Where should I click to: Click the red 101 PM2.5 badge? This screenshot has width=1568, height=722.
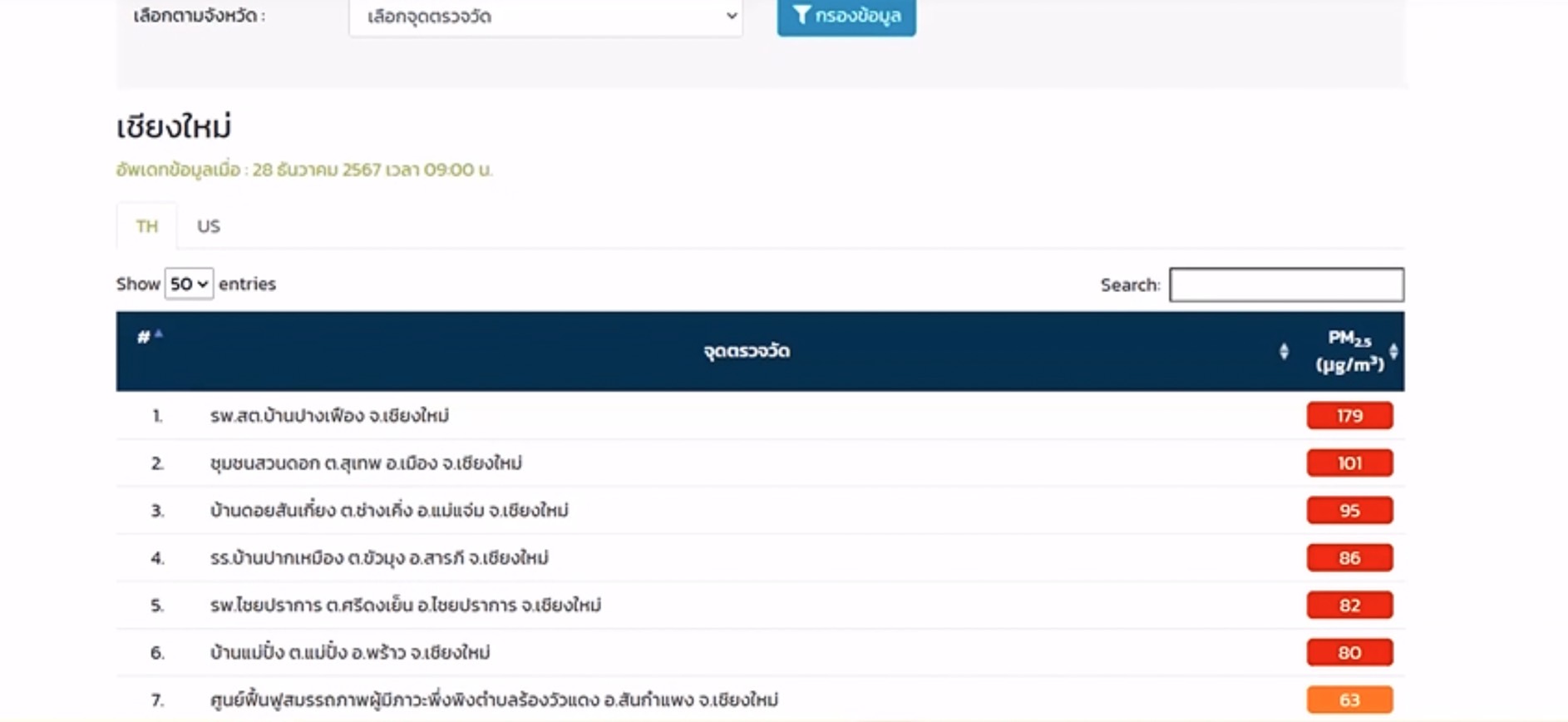coord(1349,462)
